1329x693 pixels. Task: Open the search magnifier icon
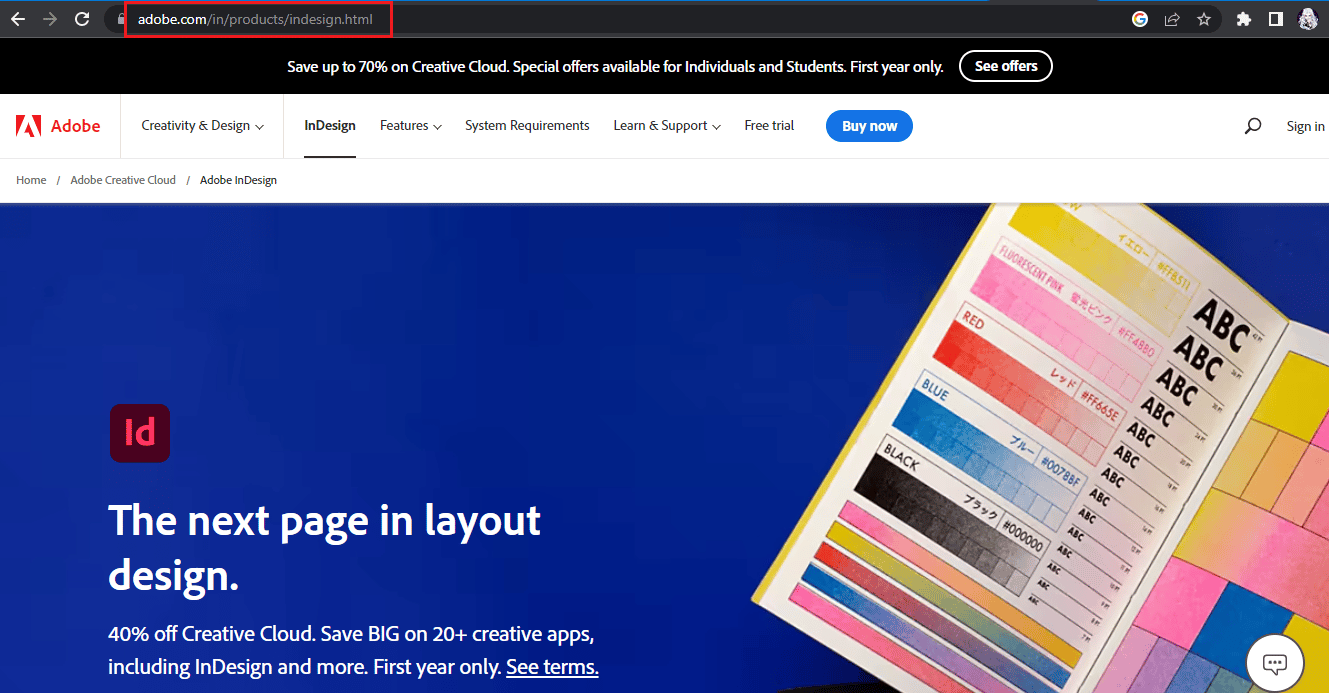click(1253, 126)
